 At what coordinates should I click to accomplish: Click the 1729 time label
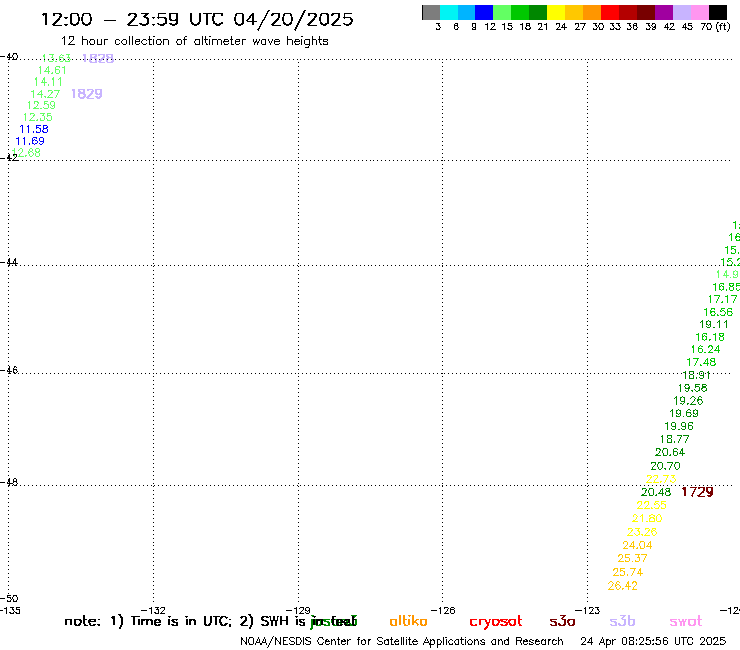coord(698,492)
